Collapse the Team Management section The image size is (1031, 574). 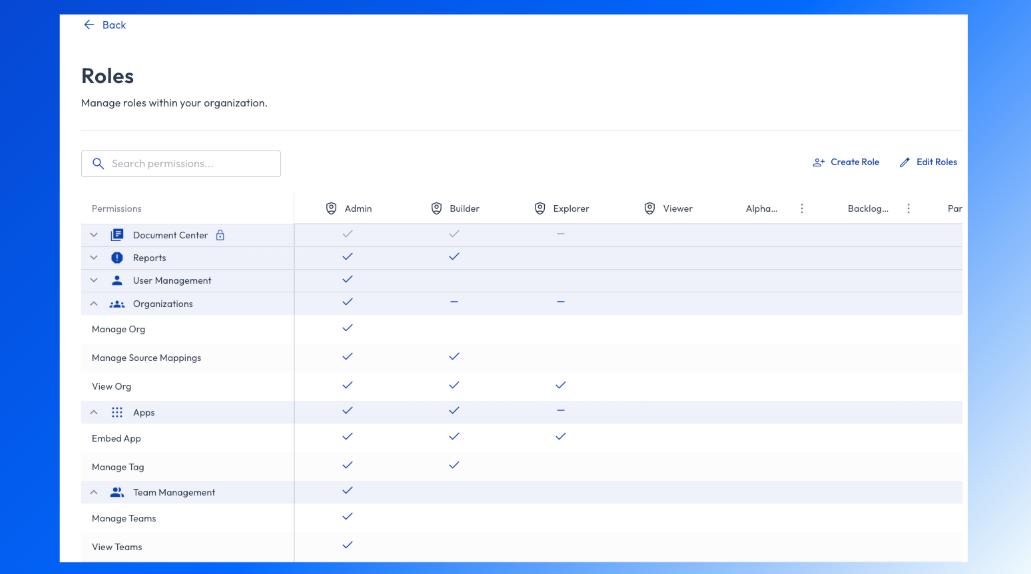coord(94,492)
